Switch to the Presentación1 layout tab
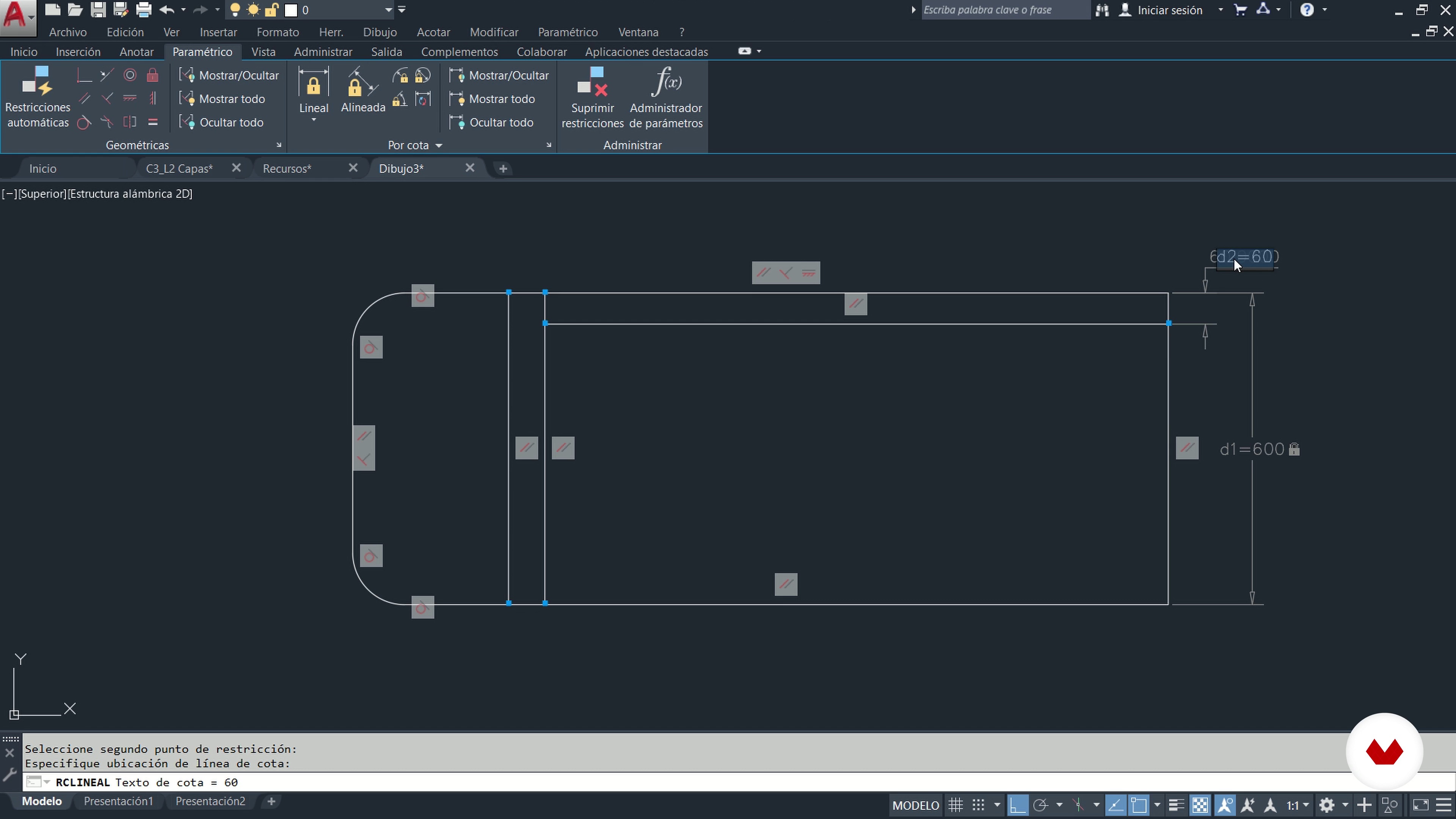This screenshot has height=819, width=1456. tap(118, 801)
